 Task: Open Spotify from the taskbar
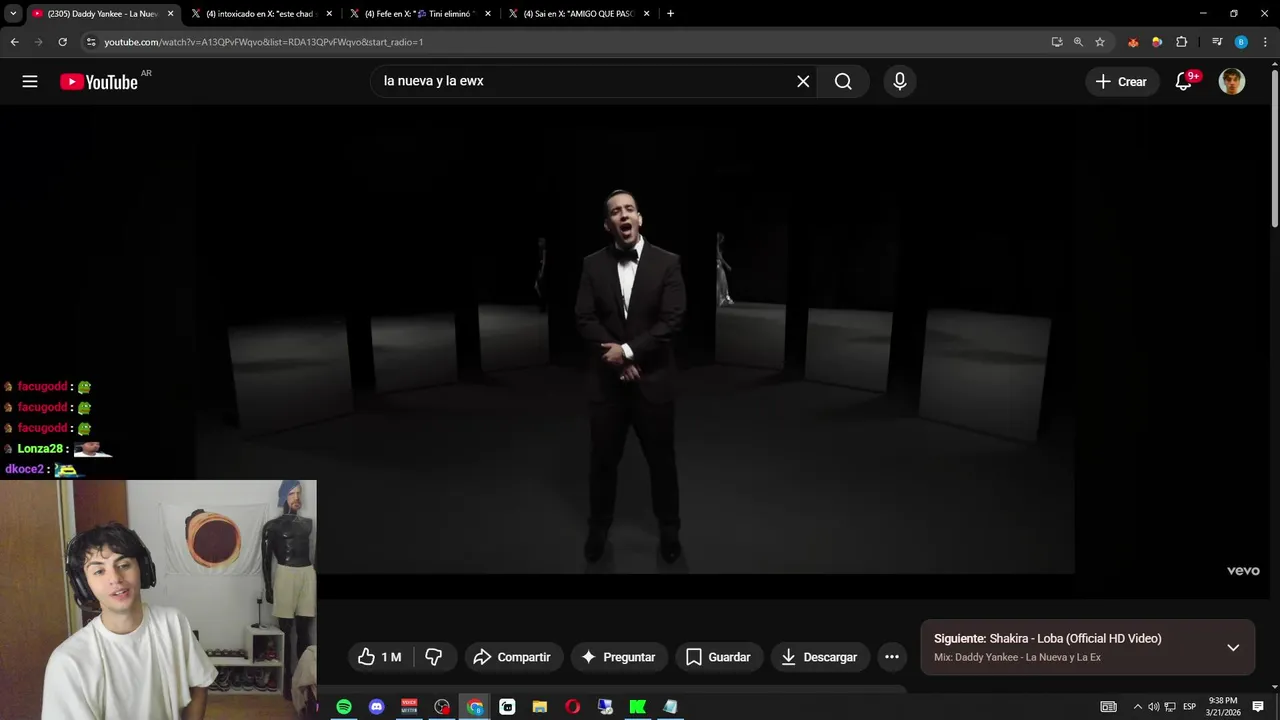(x=344, y=706)
